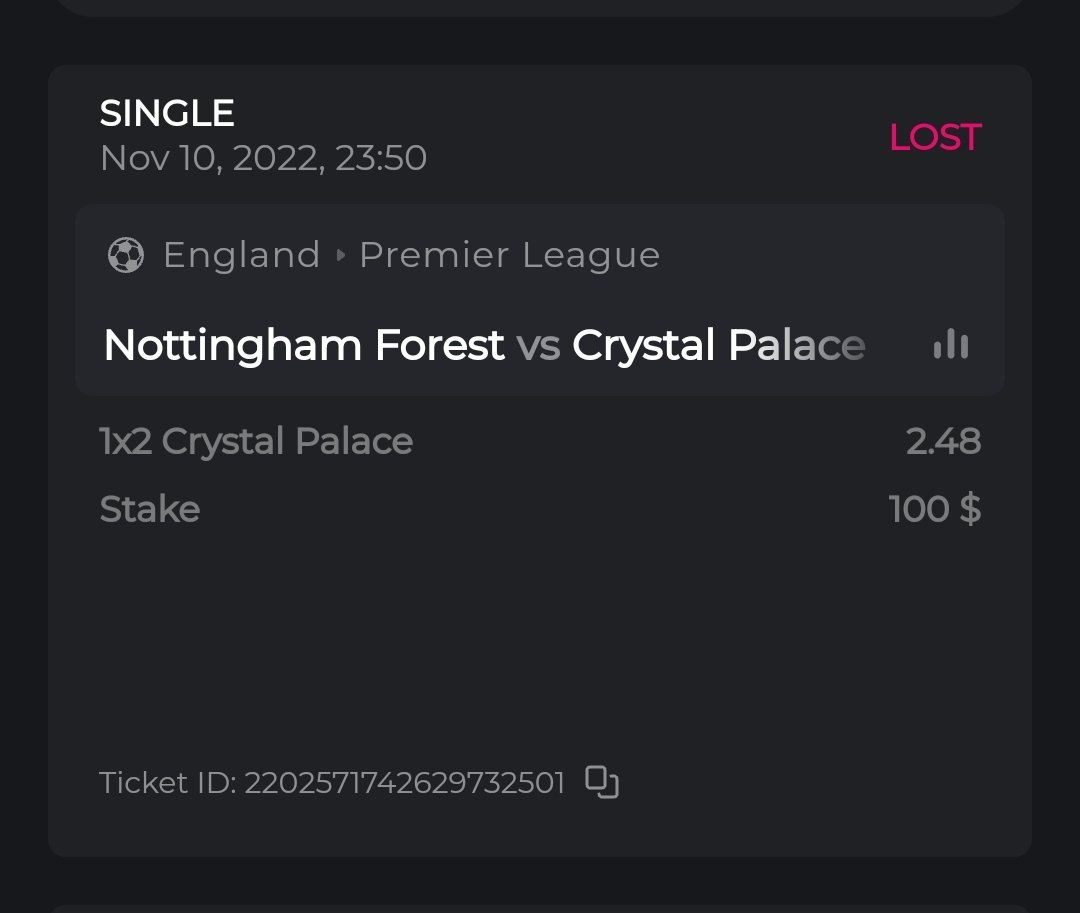
Task: Click the arrow between England and Premier League
Action: [340, 256]
